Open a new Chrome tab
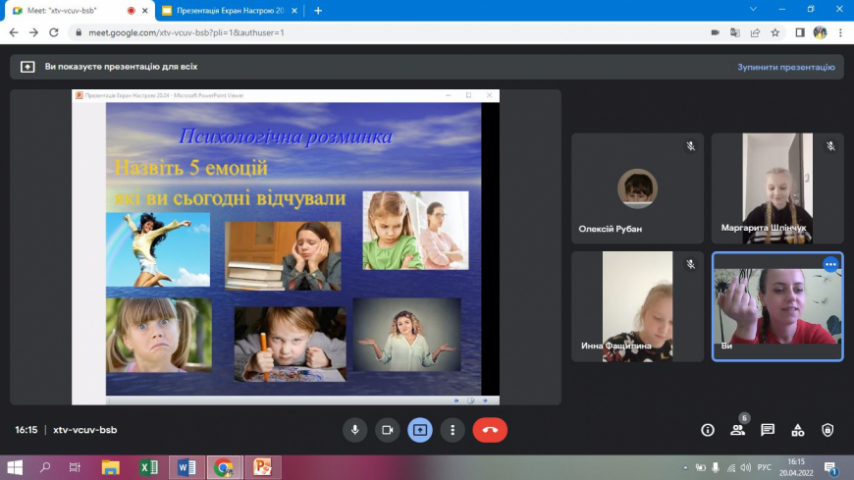 point(318,10)
